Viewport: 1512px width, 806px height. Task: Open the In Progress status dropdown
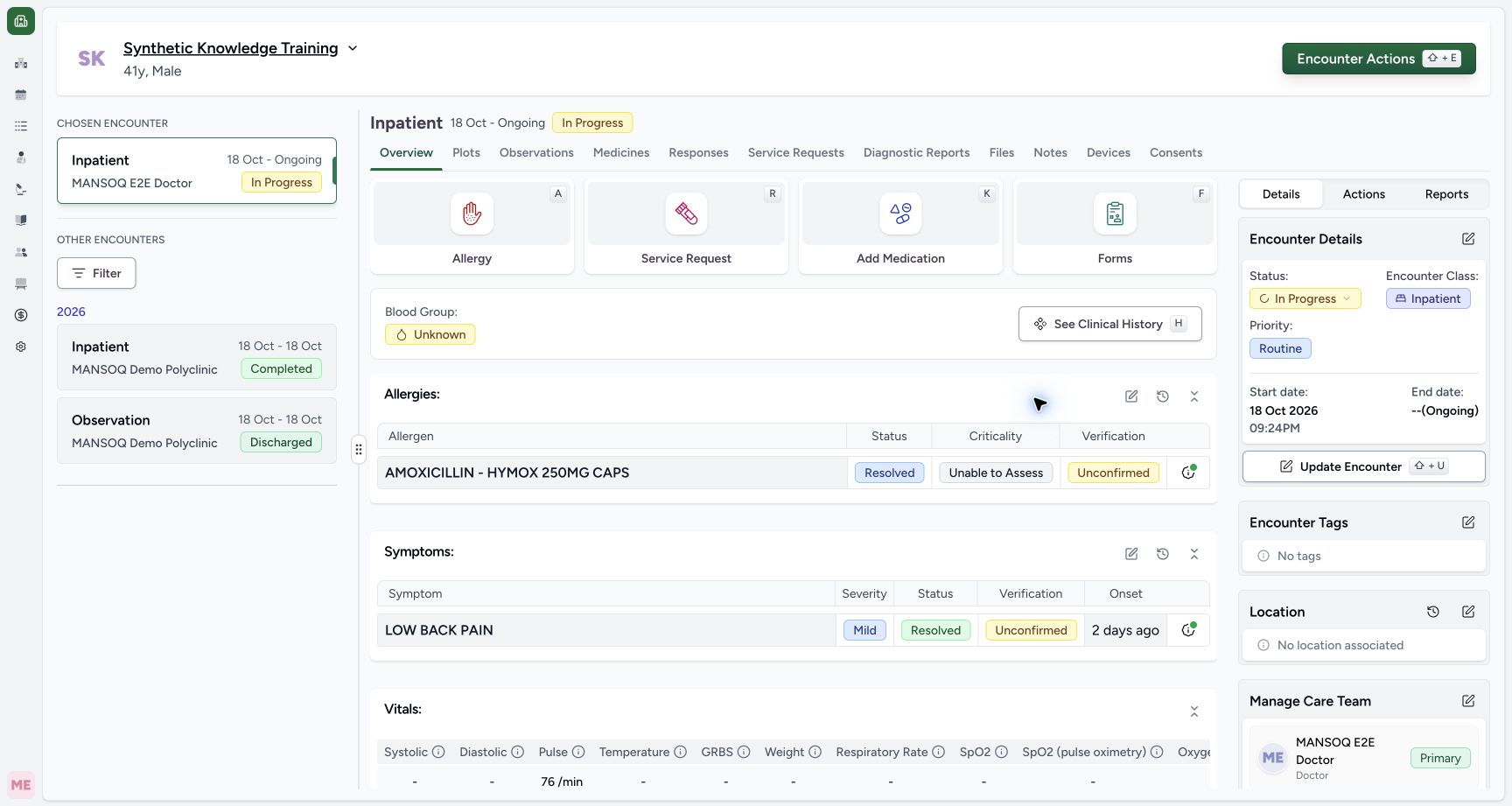pos(1305,298)
